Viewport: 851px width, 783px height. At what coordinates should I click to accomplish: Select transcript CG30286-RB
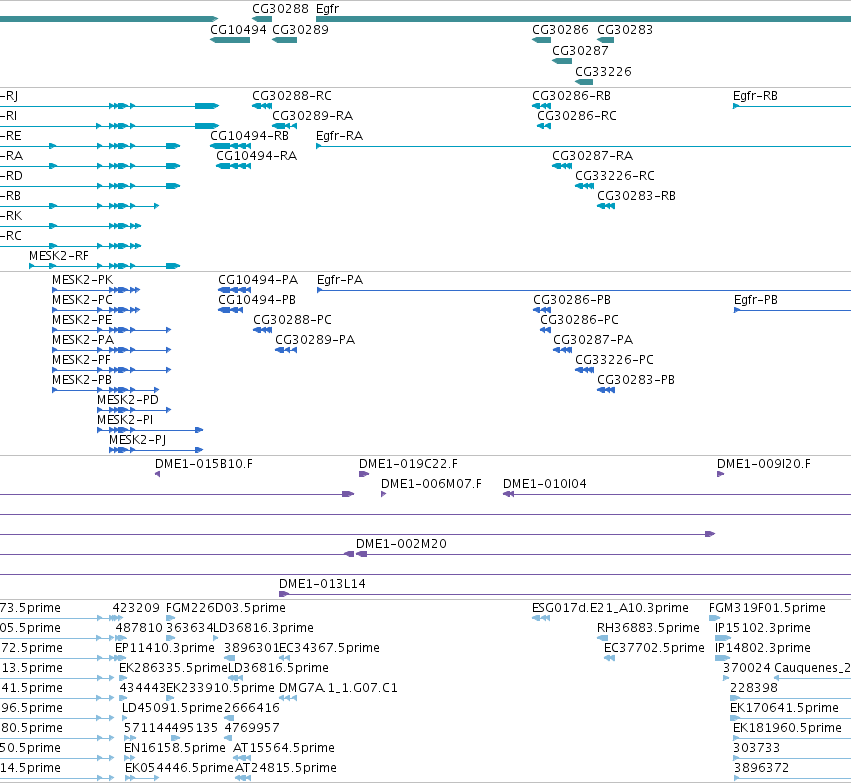(x=571, y=96)
